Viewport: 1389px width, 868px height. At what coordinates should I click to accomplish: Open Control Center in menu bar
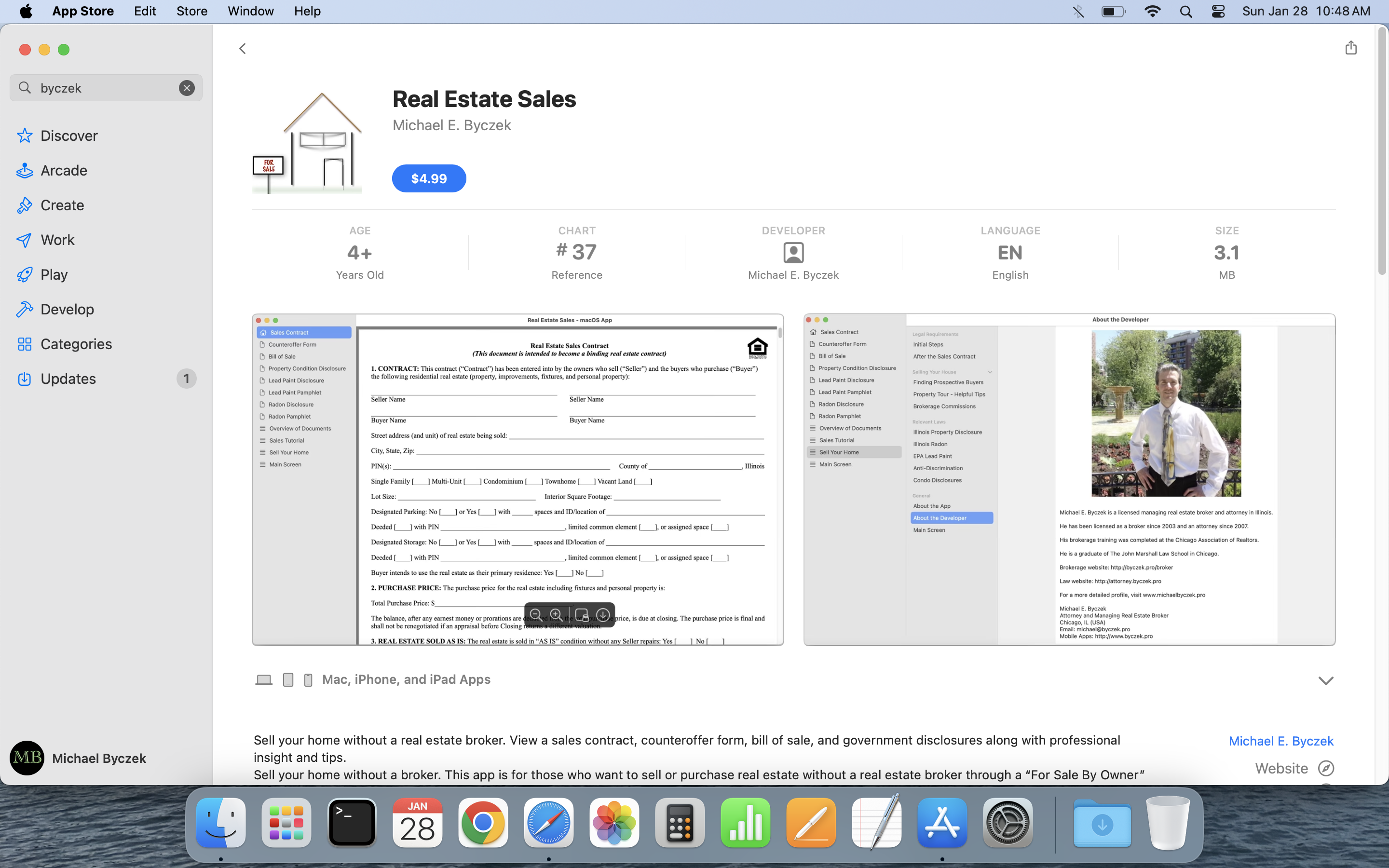pos(1218,11)
